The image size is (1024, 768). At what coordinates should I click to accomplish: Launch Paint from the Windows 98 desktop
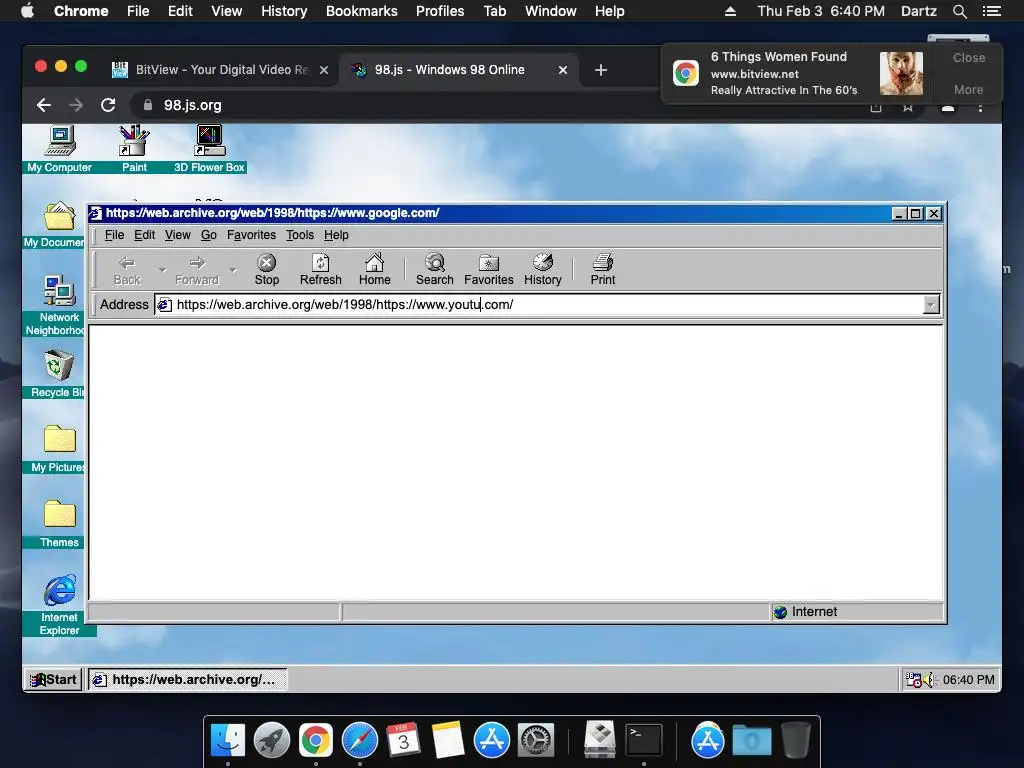(x=134, y=149)
